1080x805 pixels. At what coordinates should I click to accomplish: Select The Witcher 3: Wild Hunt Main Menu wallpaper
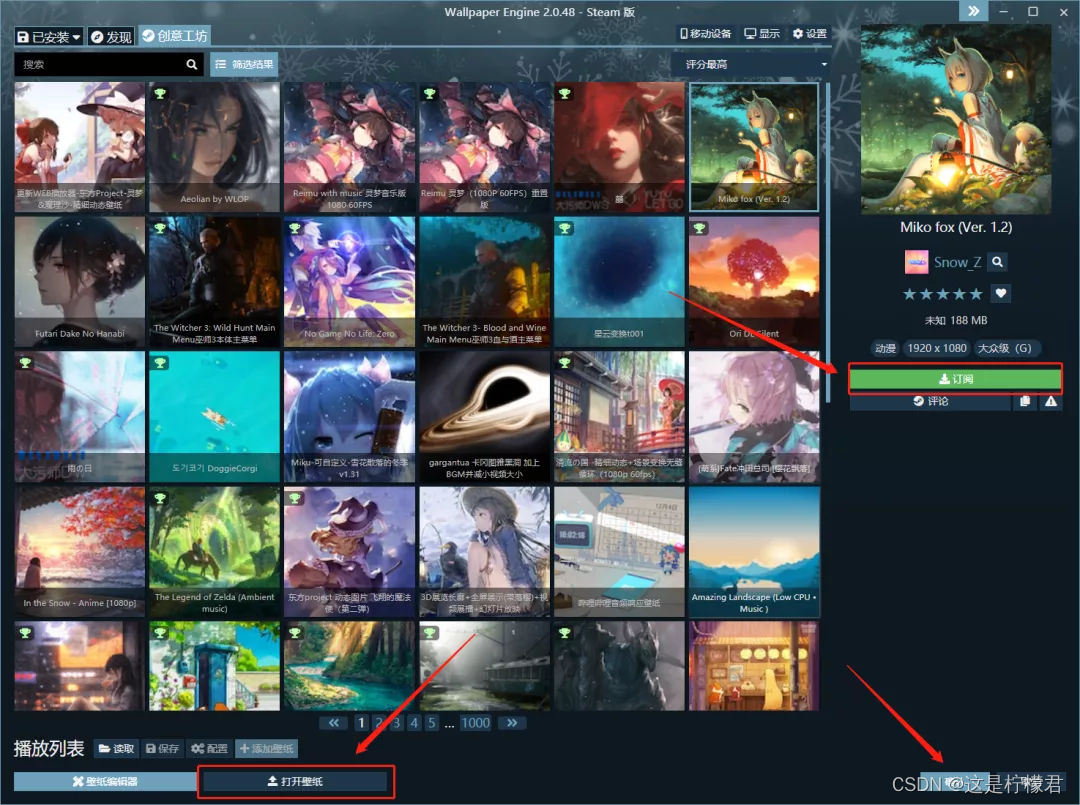point(214,281)
